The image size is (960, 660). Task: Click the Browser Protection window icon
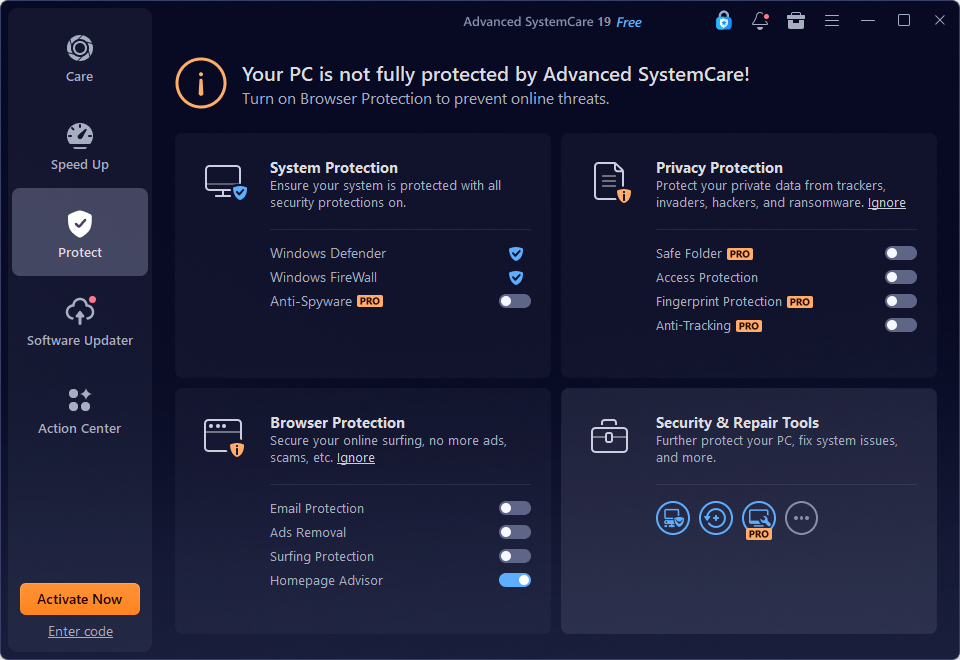coord(224,437)
